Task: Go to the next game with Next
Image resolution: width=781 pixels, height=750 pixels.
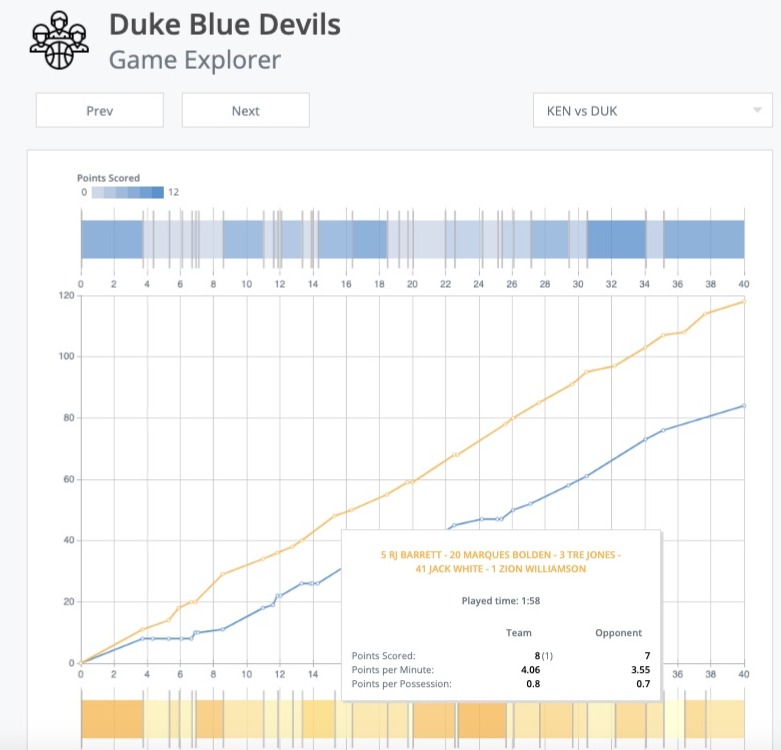Action: tap(245, 111)
